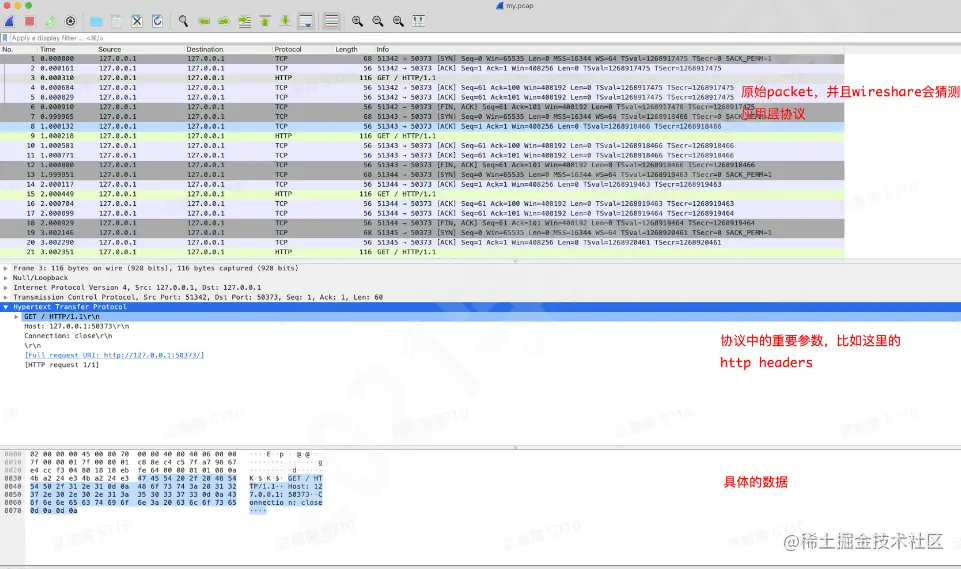Zoom out of main window text
Viewport: 961px width, 569px height.
tap(378, 21)
